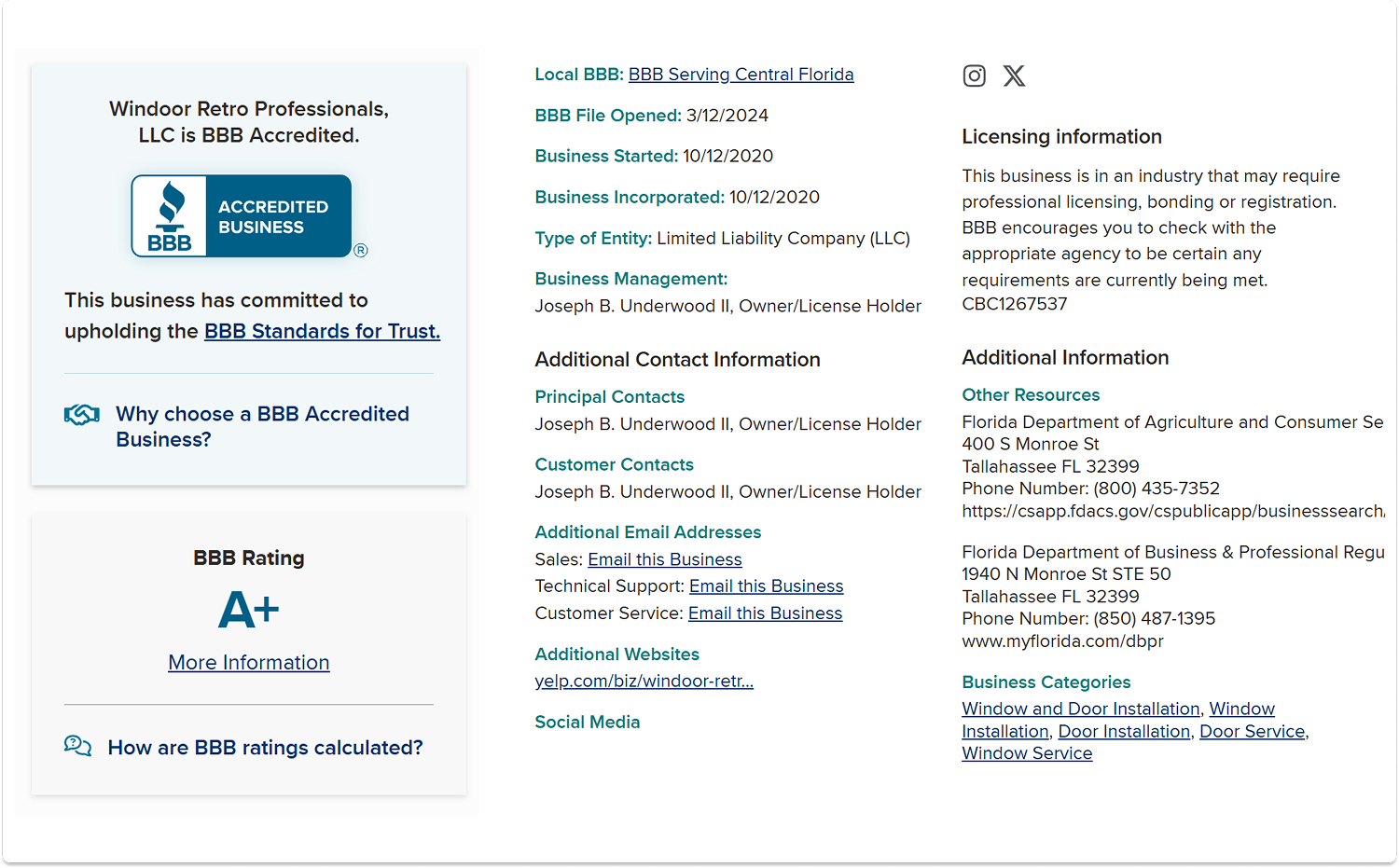Go to the Window Service category

(1027, 753)
